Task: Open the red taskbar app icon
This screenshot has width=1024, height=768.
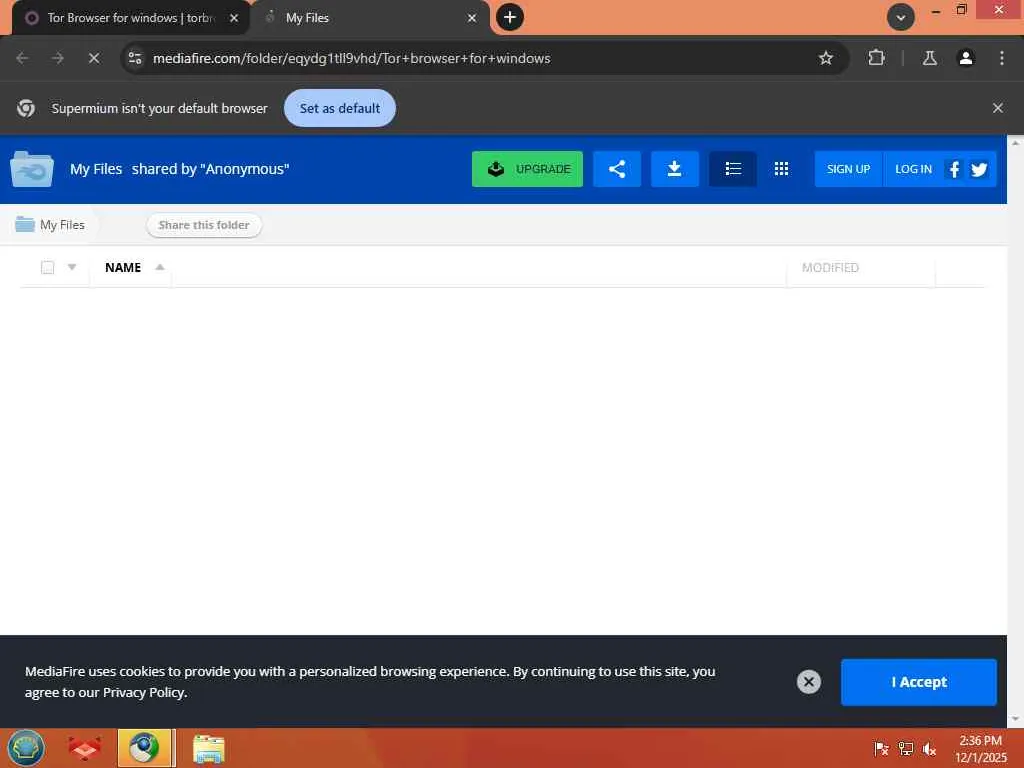Action: tap(85, 748)
